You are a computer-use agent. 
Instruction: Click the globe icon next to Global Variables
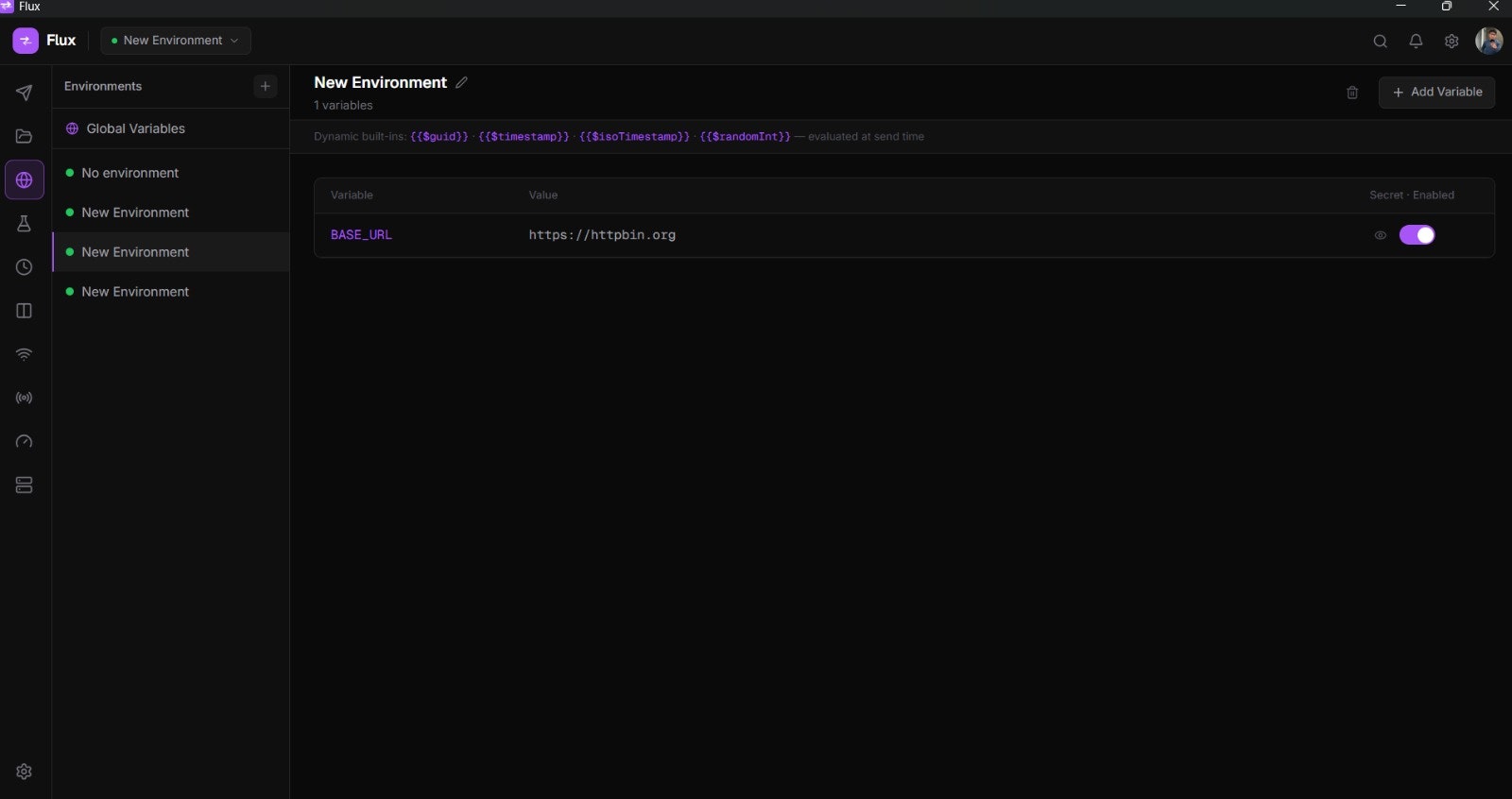pos(72,128)
